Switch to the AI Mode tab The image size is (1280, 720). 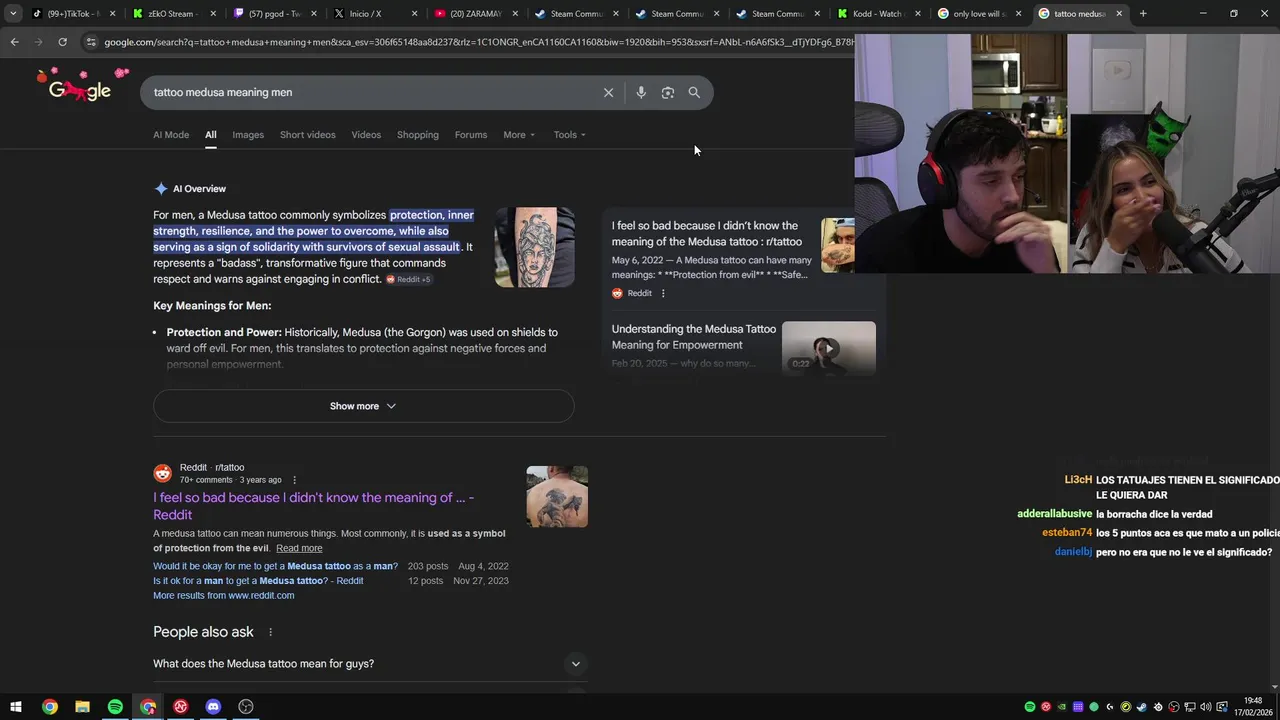pyautogui.click(x=171, y=135)
